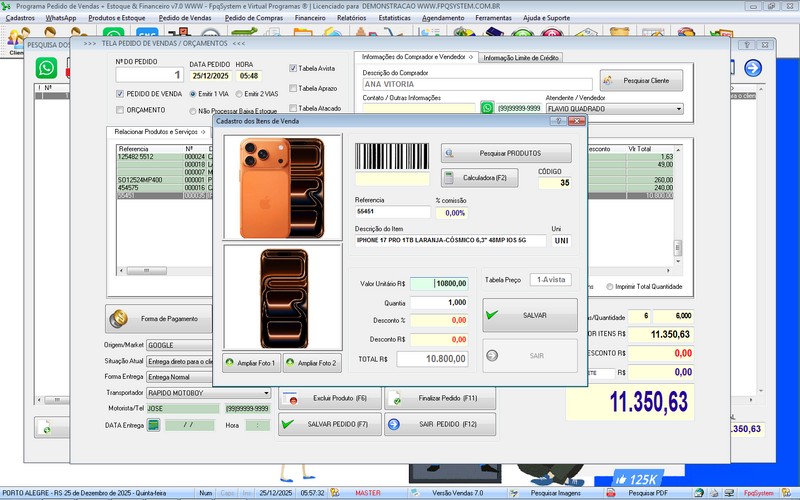The width and height of the screenshot is (800, 500).
Task: Click Ampliar Foto 2
Action: coord(312,363)
